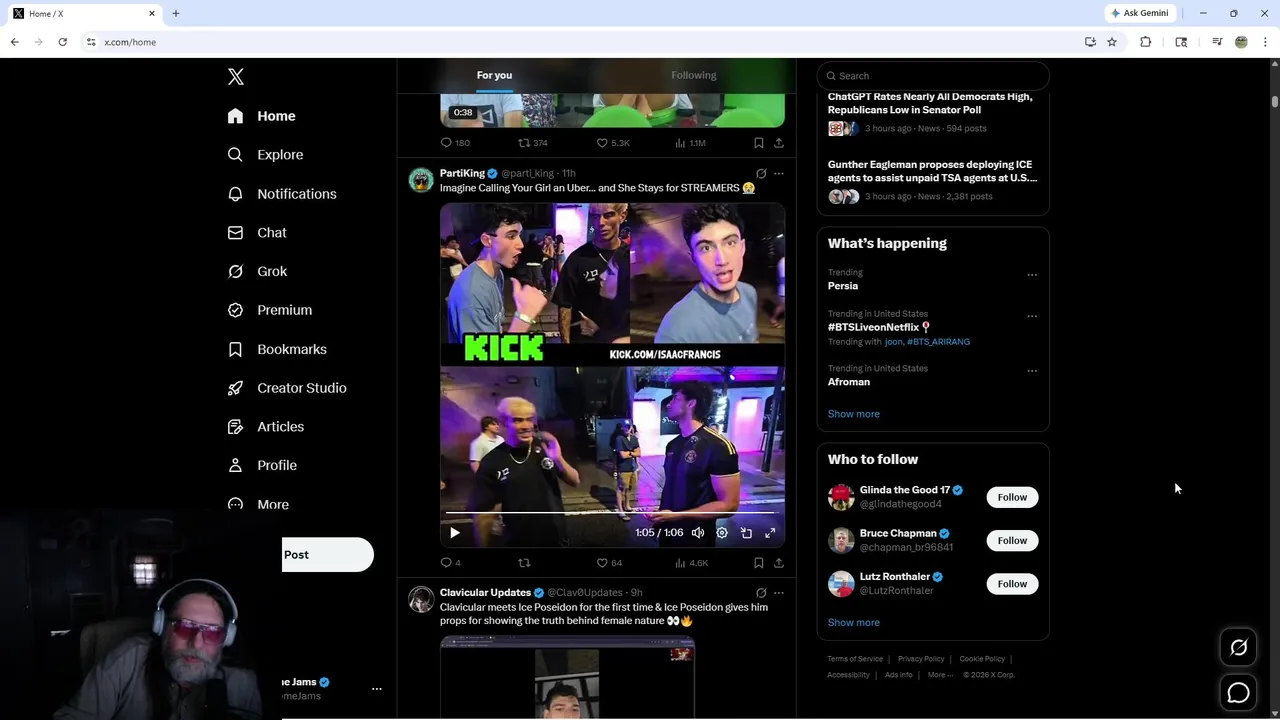Open Chat in sidebar
The image size is (1280, 720).
[x=258, y=233]
